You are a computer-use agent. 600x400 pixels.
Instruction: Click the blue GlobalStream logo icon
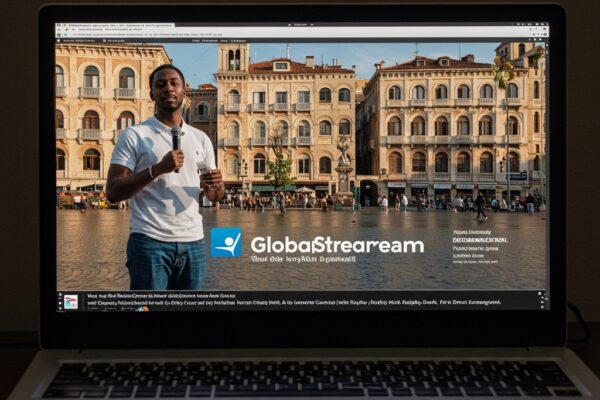pos(226,242)
